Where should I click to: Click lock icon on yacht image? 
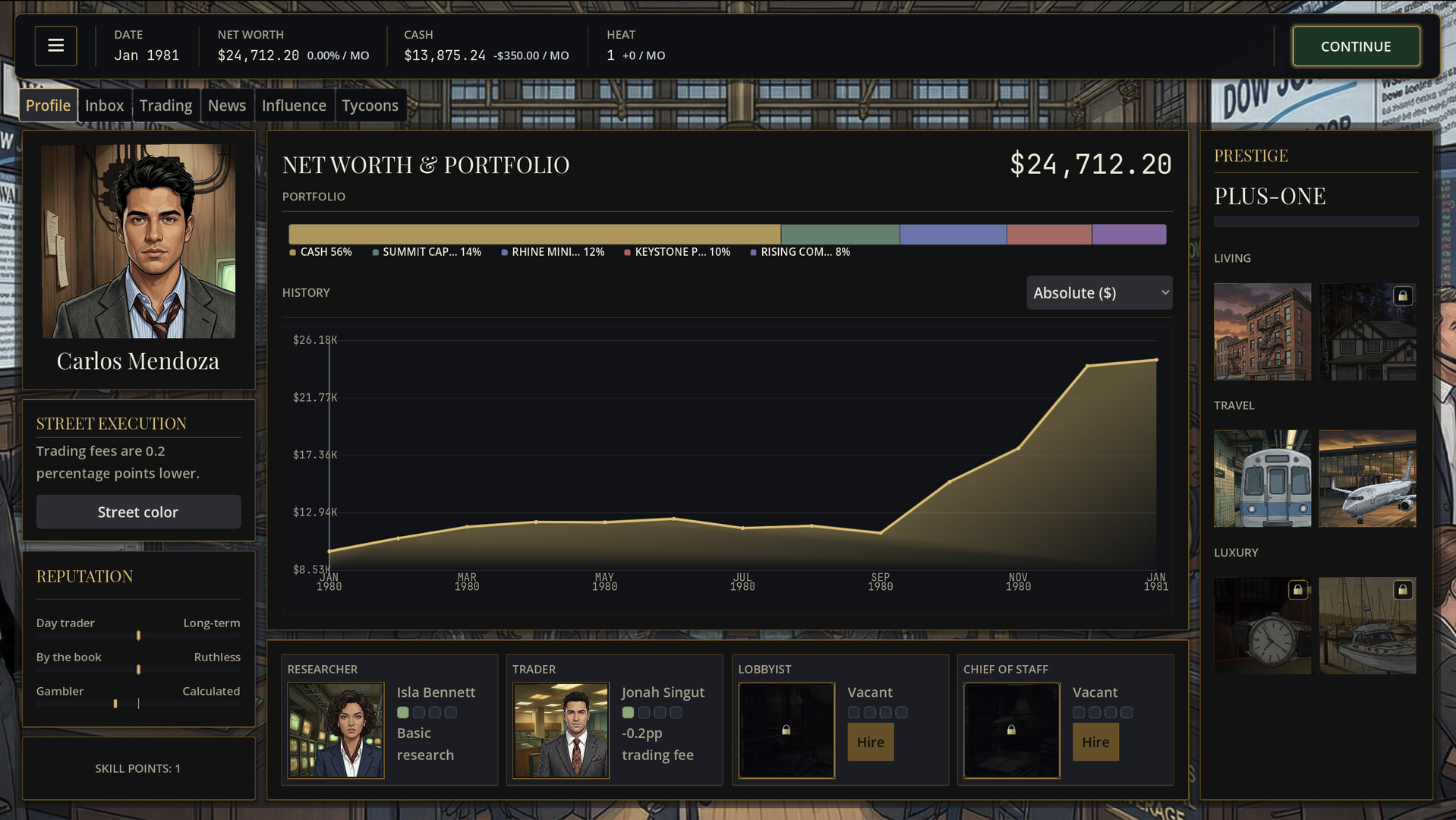1402,590
